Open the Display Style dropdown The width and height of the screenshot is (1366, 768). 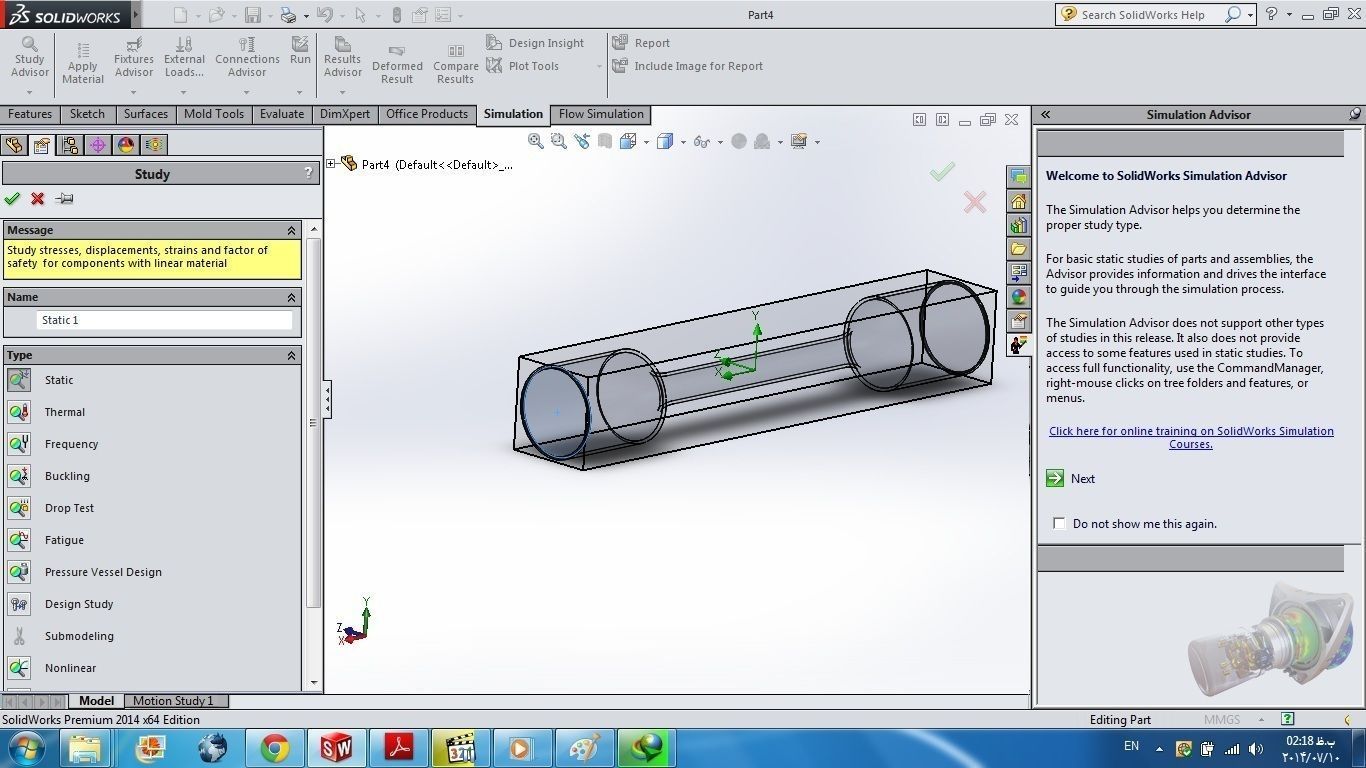(x=683, y=141)
